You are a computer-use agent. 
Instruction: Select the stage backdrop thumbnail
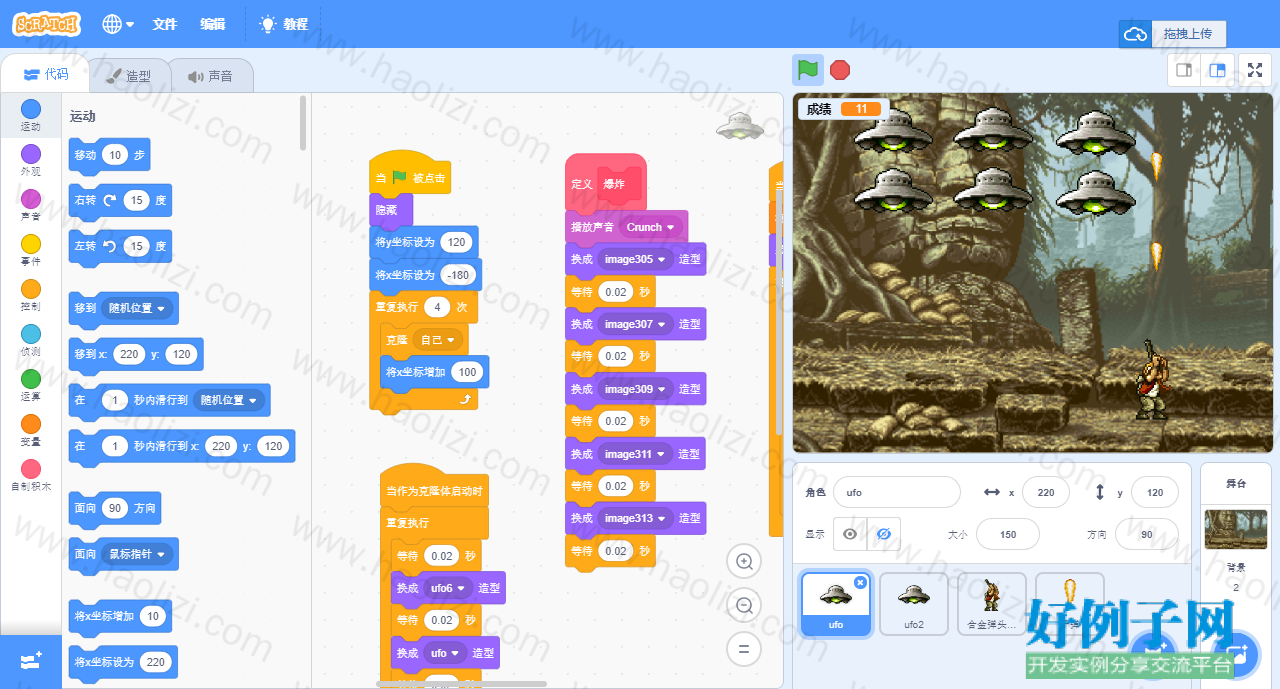point(1236,529)
